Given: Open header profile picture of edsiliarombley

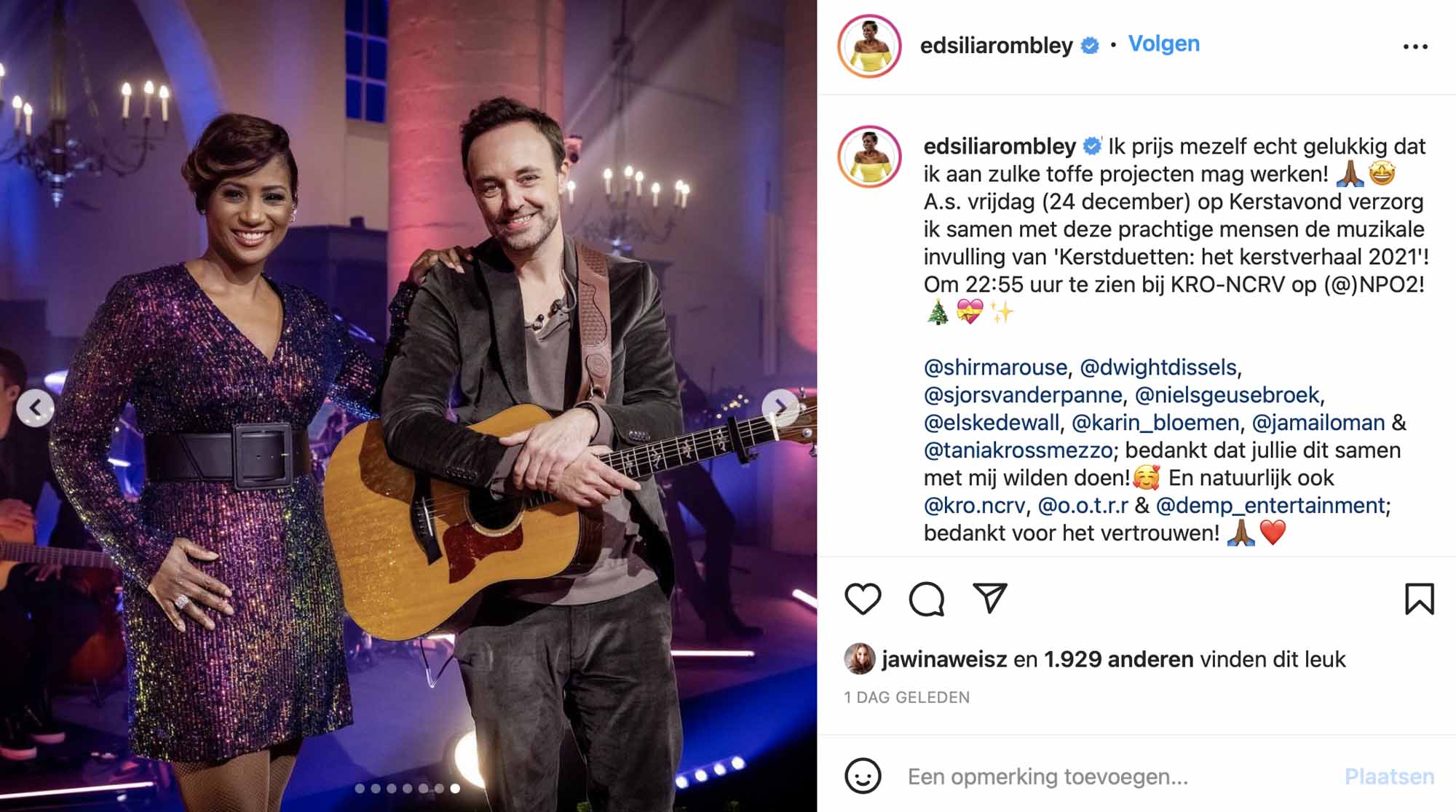Looking at the screenshot, I should (x=869, y=46).
